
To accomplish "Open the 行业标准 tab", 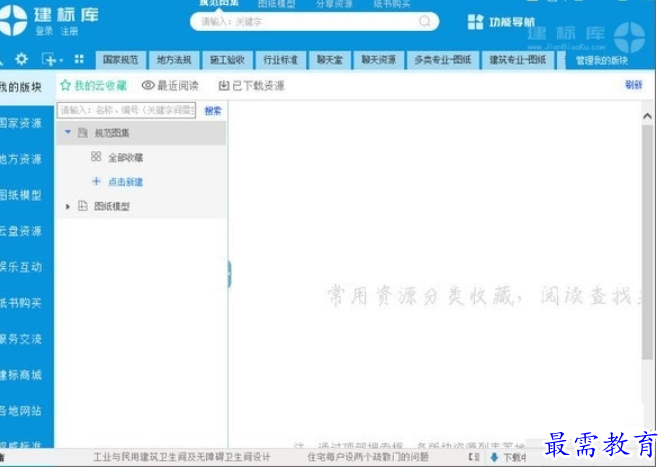I will 280,60.
